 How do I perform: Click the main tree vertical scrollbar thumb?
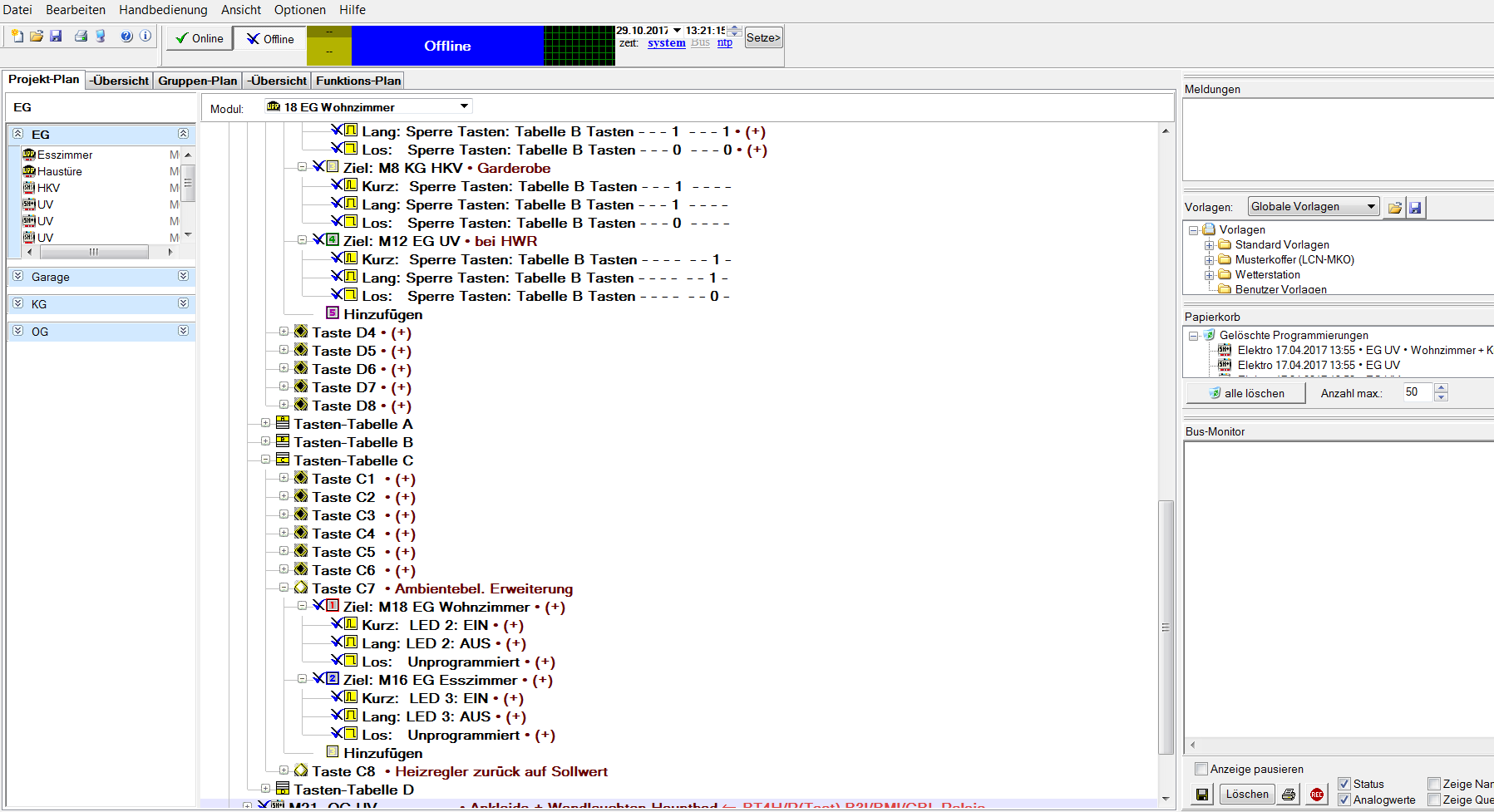click(1166, 627)
